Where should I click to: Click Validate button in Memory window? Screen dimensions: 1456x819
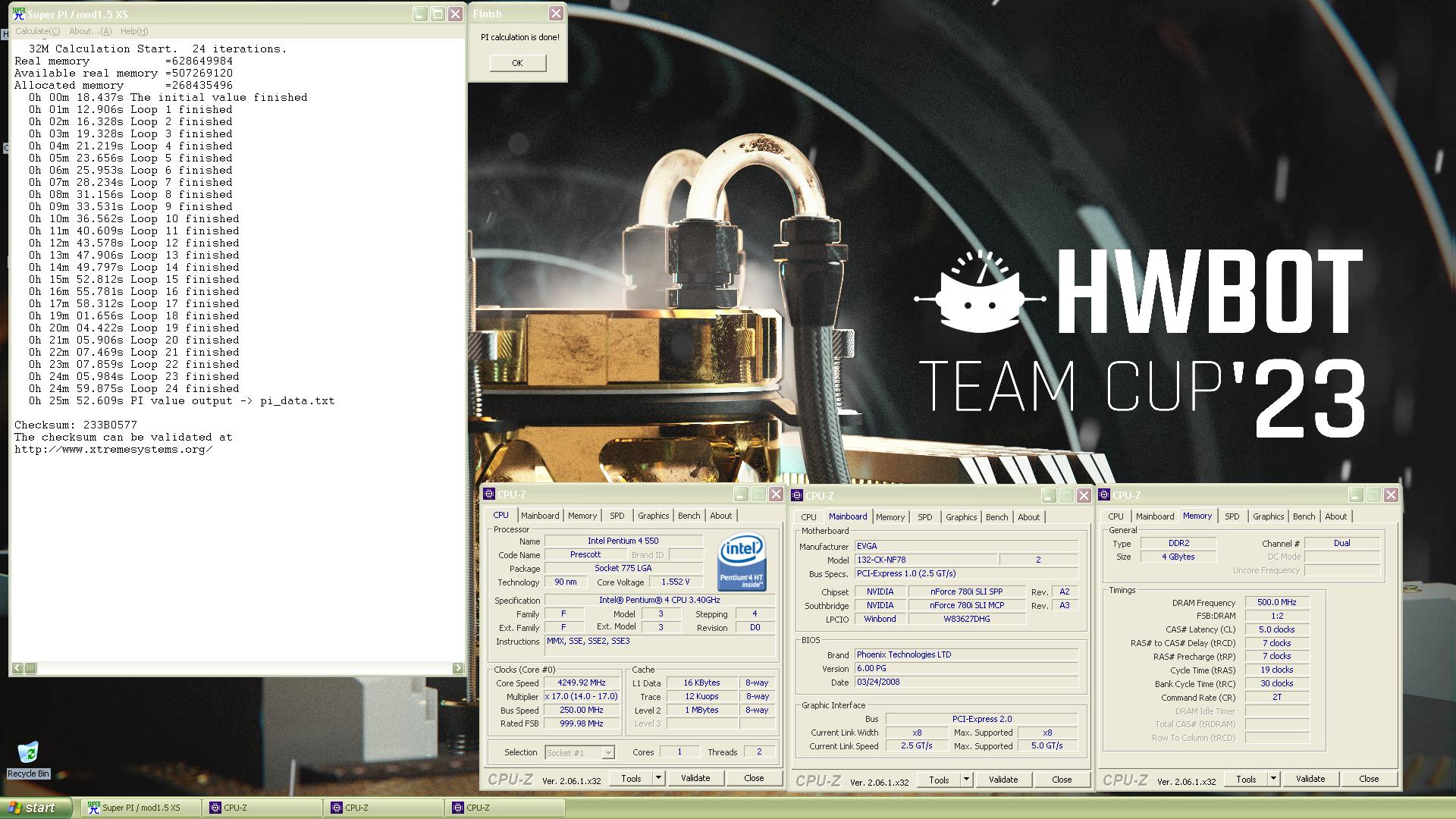click(1310, 779)
